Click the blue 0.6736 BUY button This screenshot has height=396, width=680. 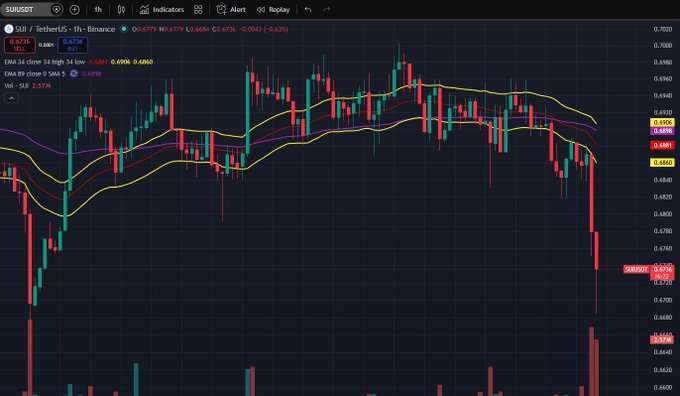pyautogui.click(x=72, y=45)
